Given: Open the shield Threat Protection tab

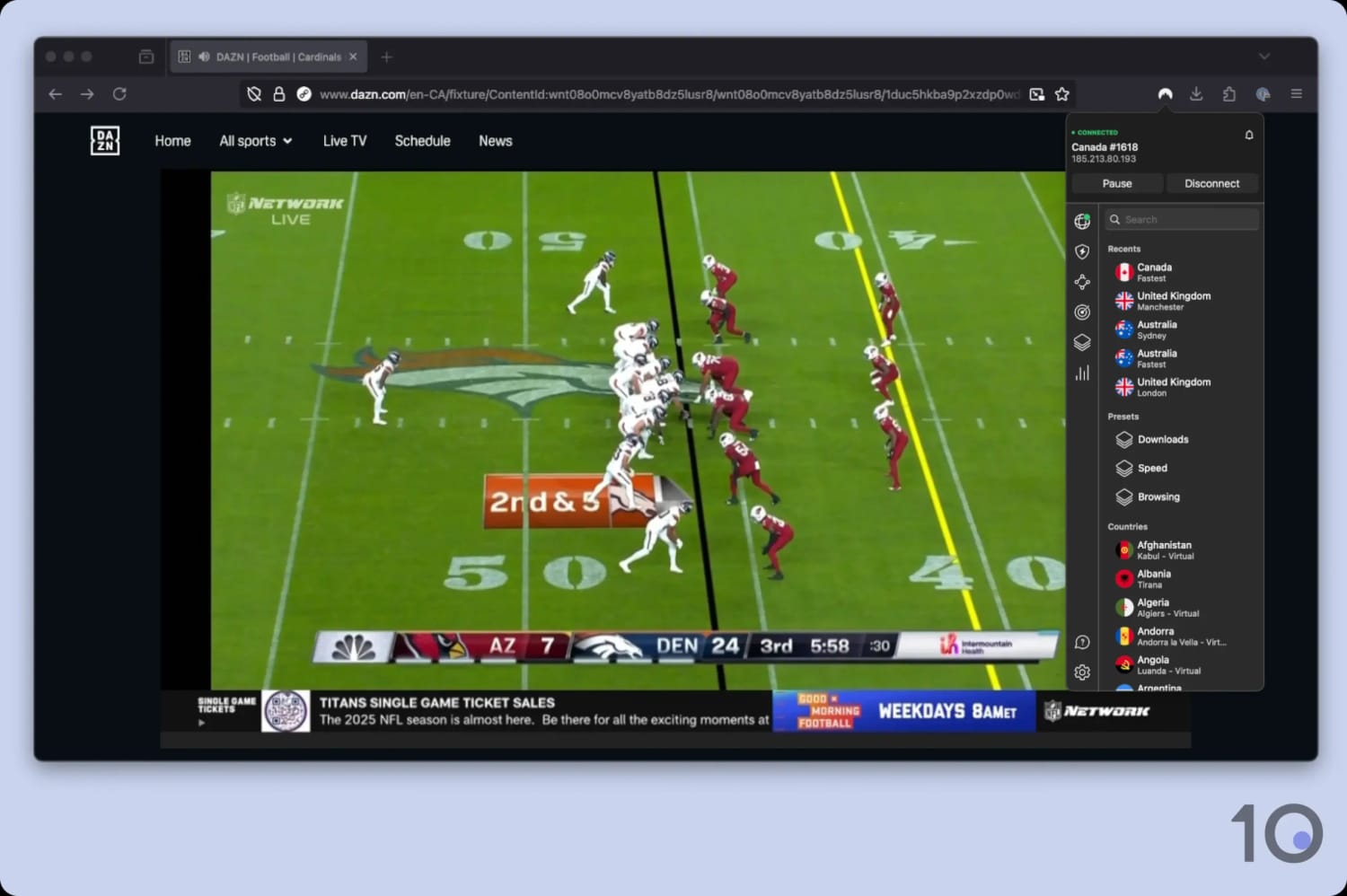Looking at the screenshot, I should click(1082, 251).
